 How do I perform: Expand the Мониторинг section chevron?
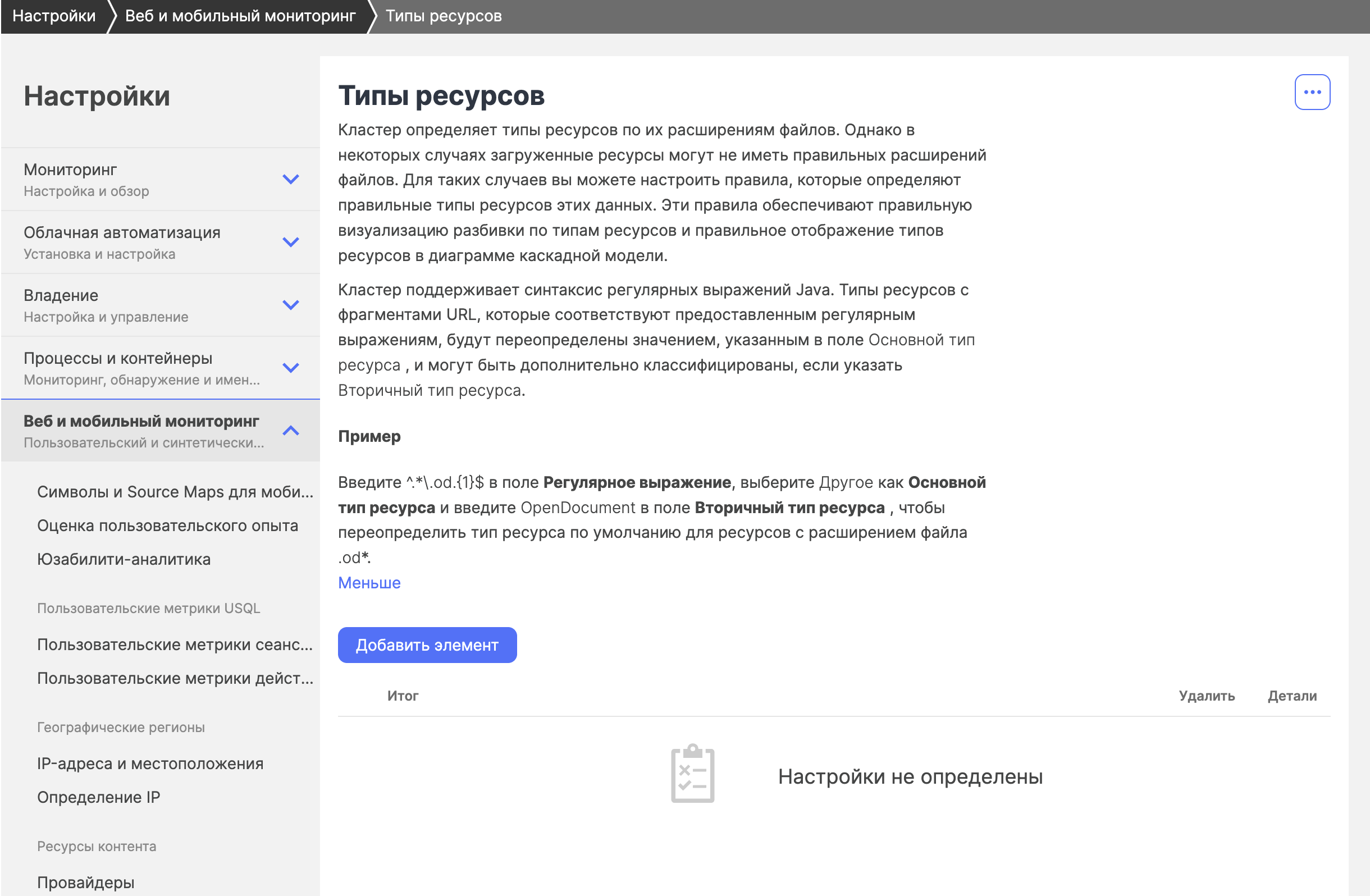pyautogui.click(x=291, y=179)
